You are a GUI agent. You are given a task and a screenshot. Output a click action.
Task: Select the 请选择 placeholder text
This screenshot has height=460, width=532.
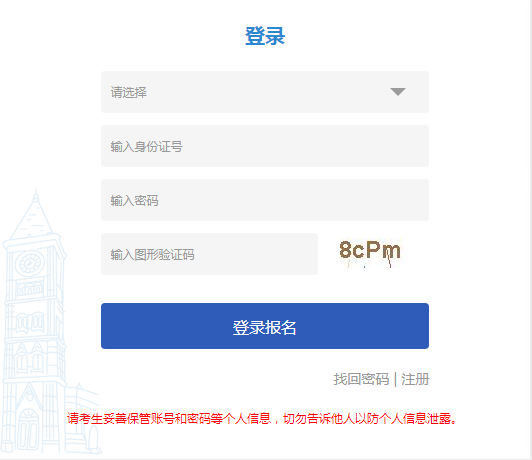click(129, 92)
